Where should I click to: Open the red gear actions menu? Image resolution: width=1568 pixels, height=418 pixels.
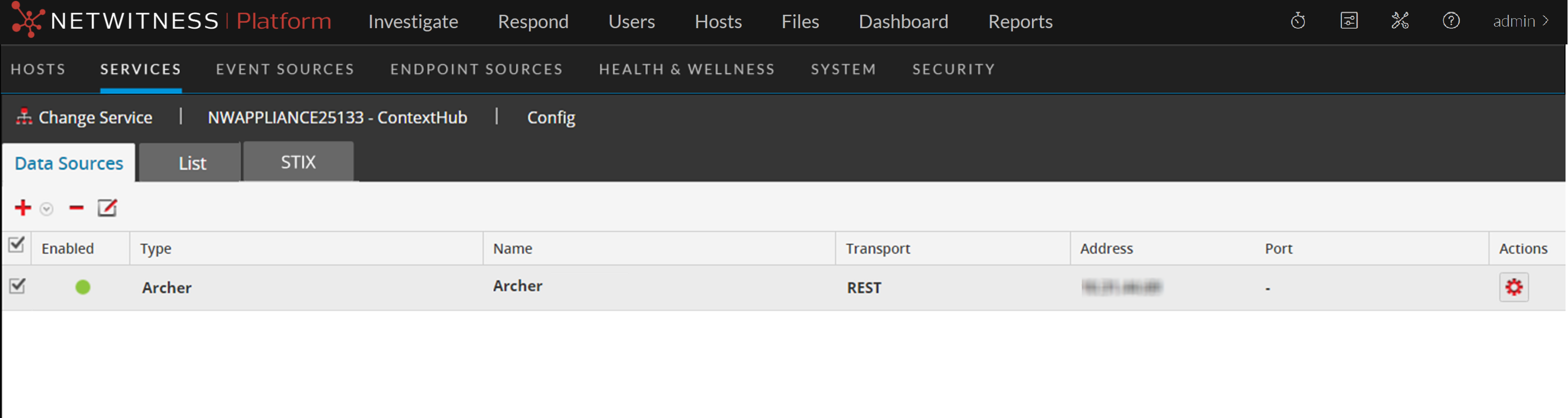coord(1513,287)
